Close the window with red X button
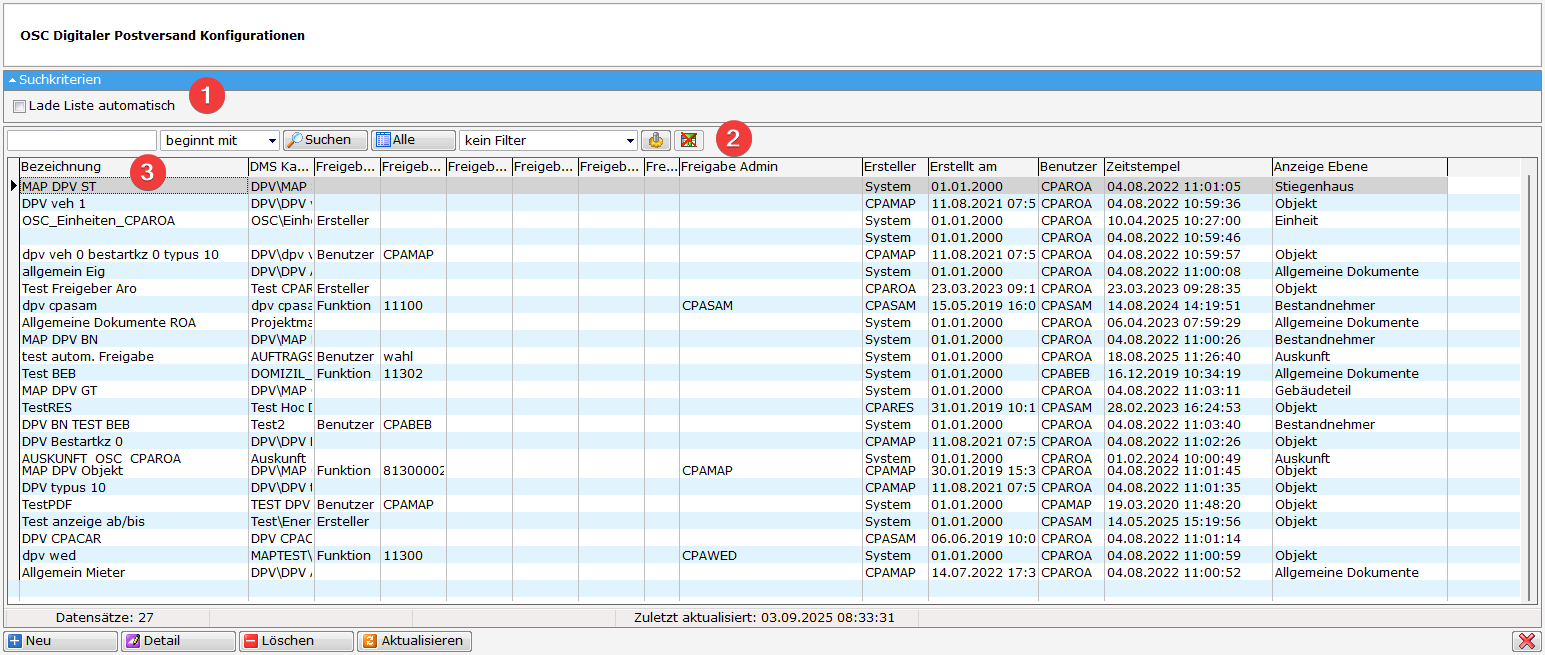Image resolution: width=1545 pixels, height=655 pixels. [1526, 641]
